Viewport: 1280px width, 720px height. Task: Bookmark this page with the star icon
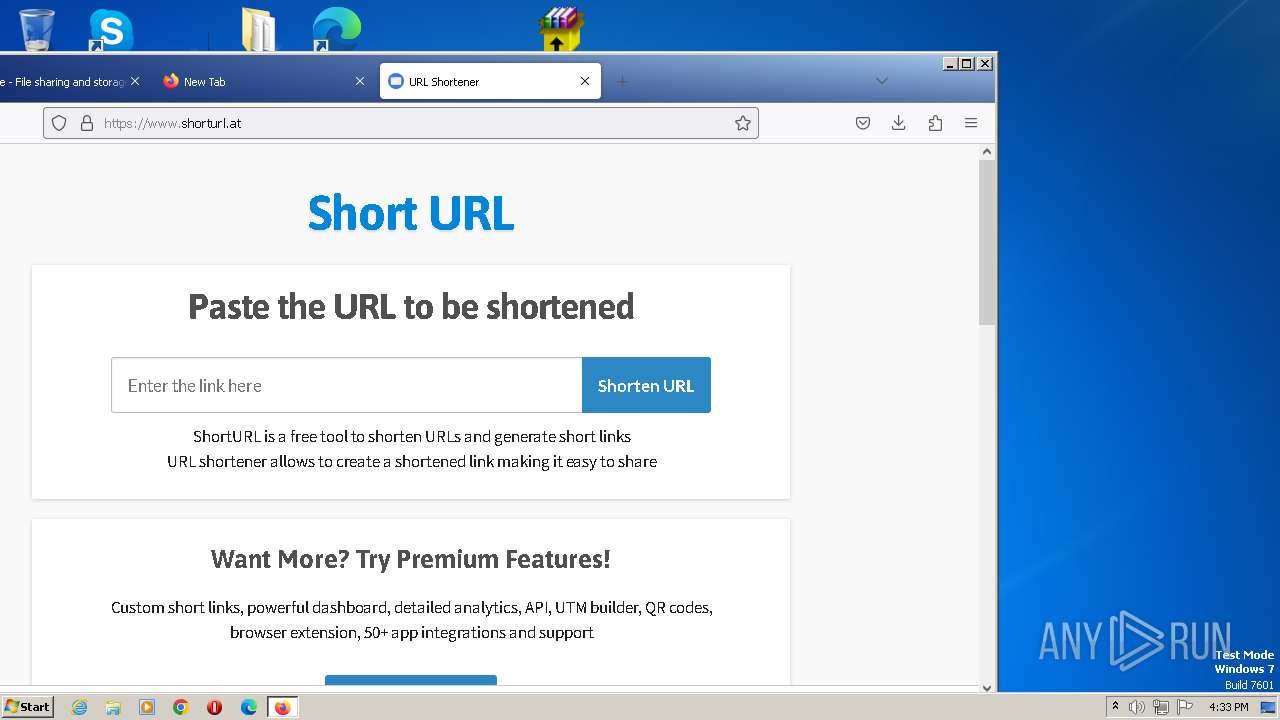[x=743, y=123]
